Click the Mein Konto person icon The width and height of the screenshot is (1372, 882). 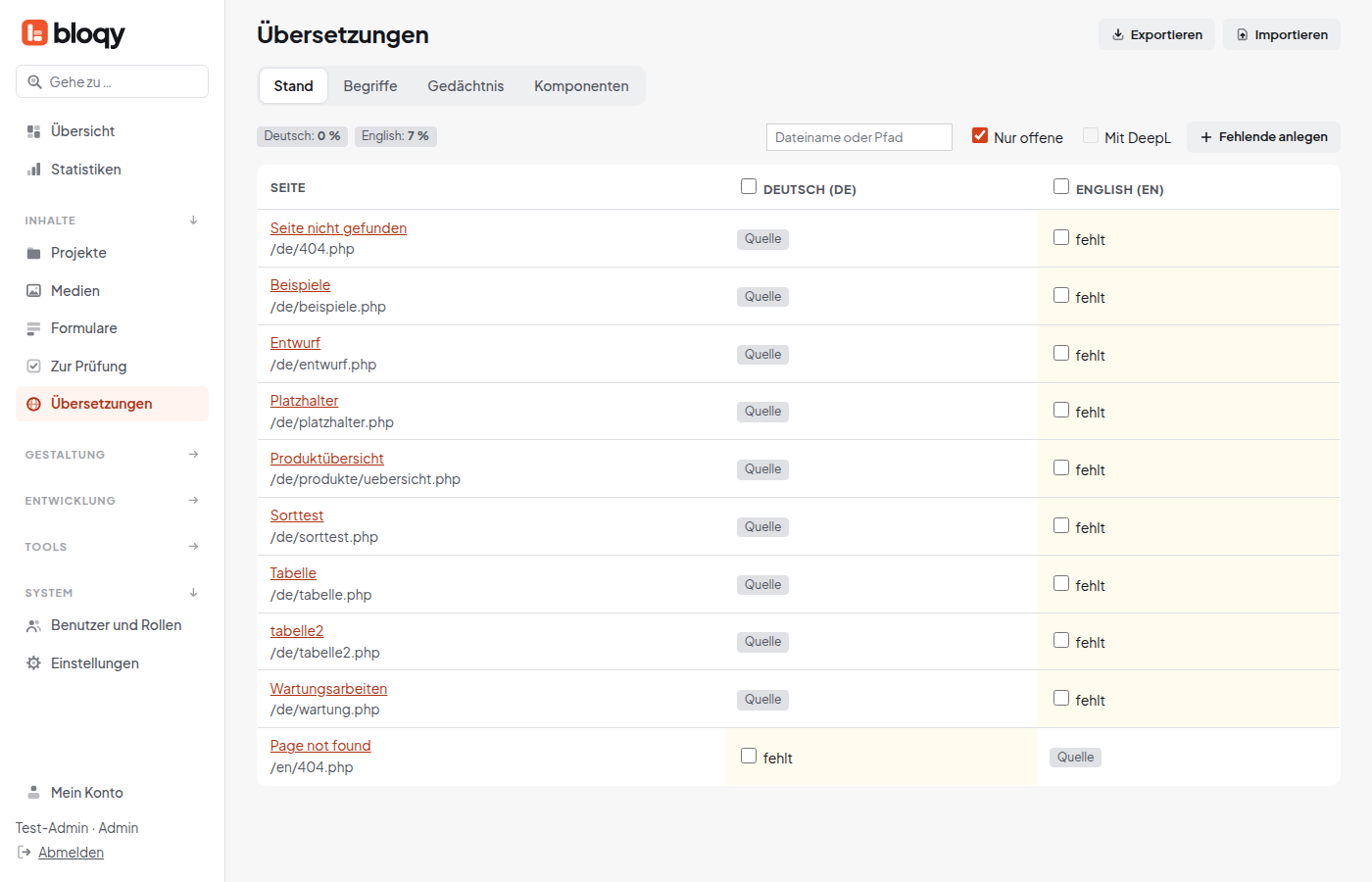(33, 793)
